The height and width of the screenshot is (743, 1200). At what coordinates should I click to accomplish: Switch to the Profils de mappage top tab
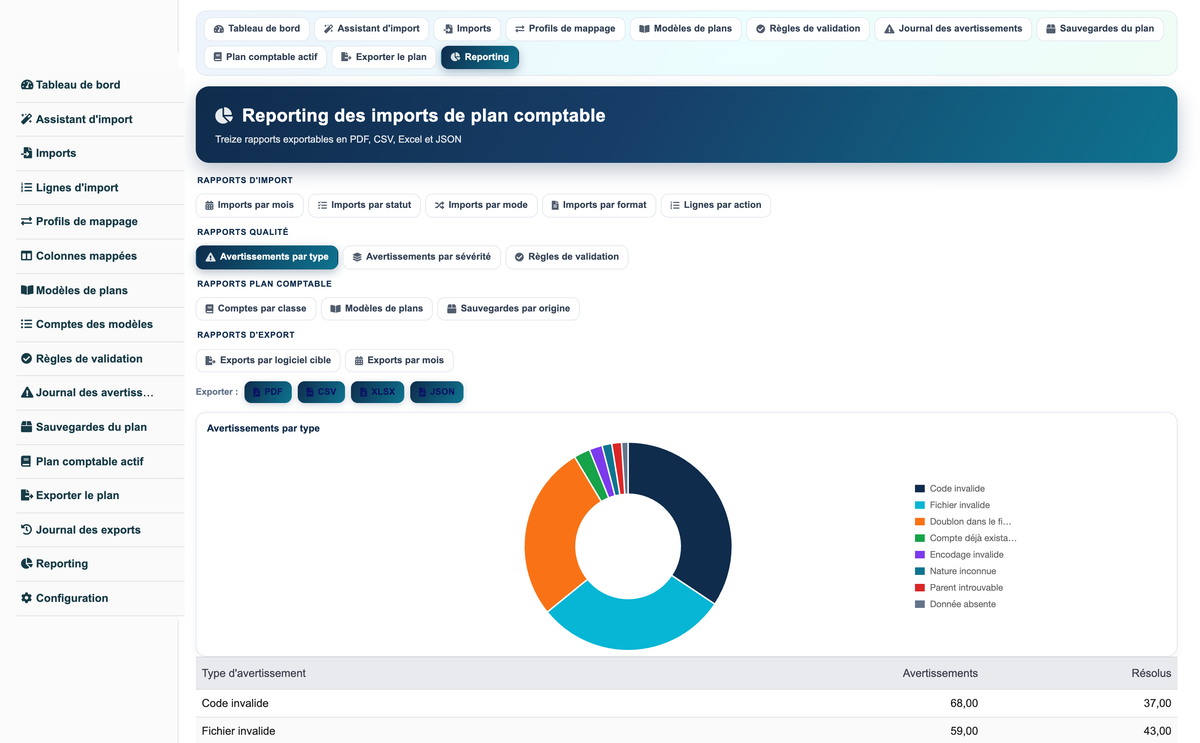pyautogui.click(x=565, y=29)
